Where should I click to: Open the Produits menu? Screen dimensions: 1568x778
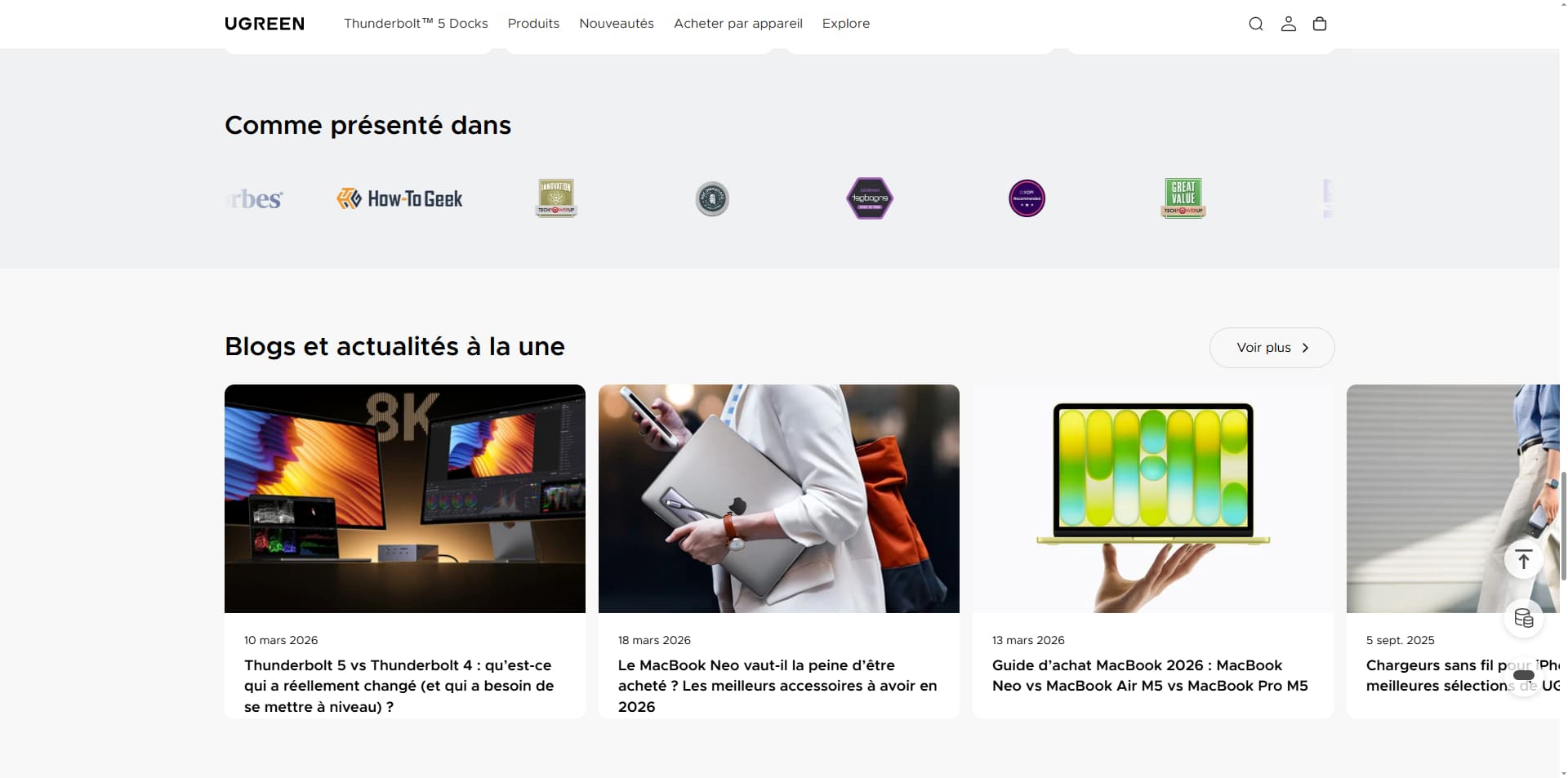[533, 24]
